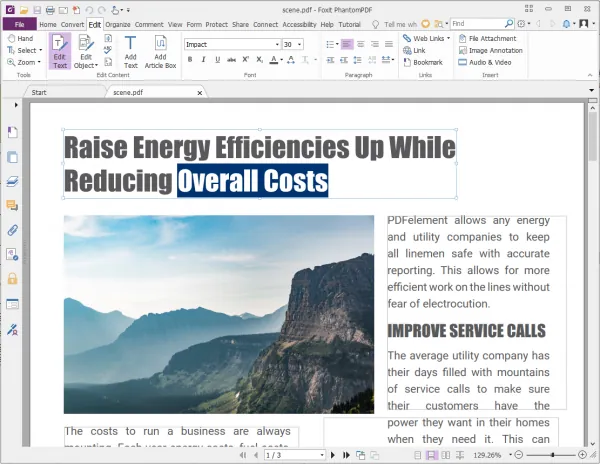Toggle Italic formatting

tap(204, 60)
